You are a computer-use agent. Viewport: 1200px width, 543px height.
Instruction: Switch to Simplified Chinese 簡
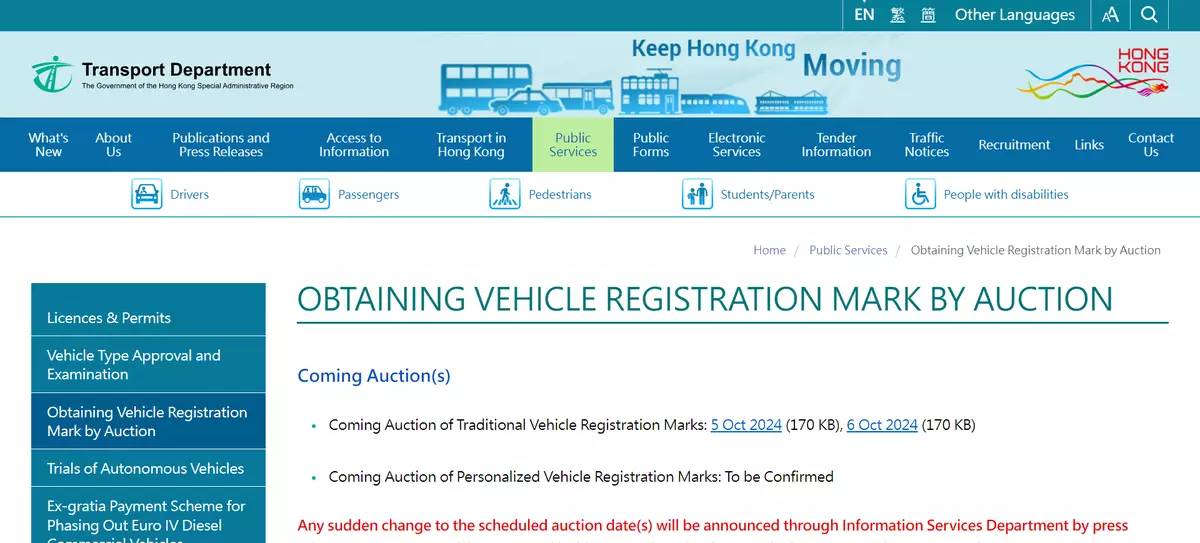click(x=928, y=14)
